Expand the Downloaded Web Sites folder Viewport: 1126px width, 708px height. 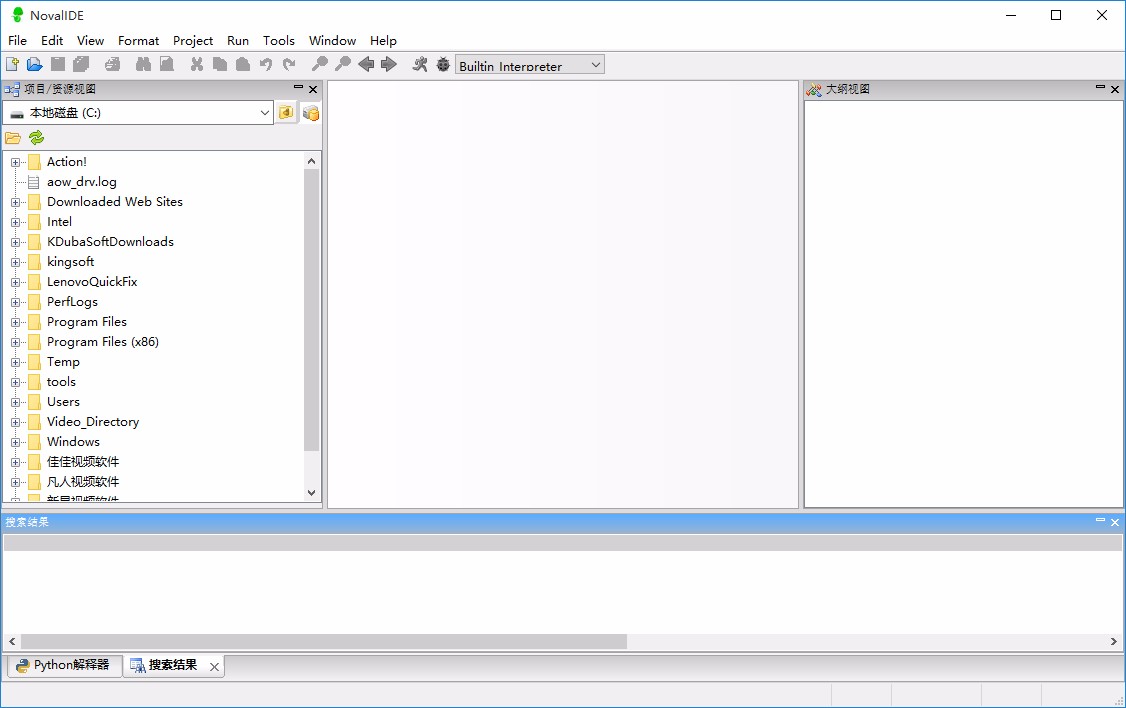15,202
